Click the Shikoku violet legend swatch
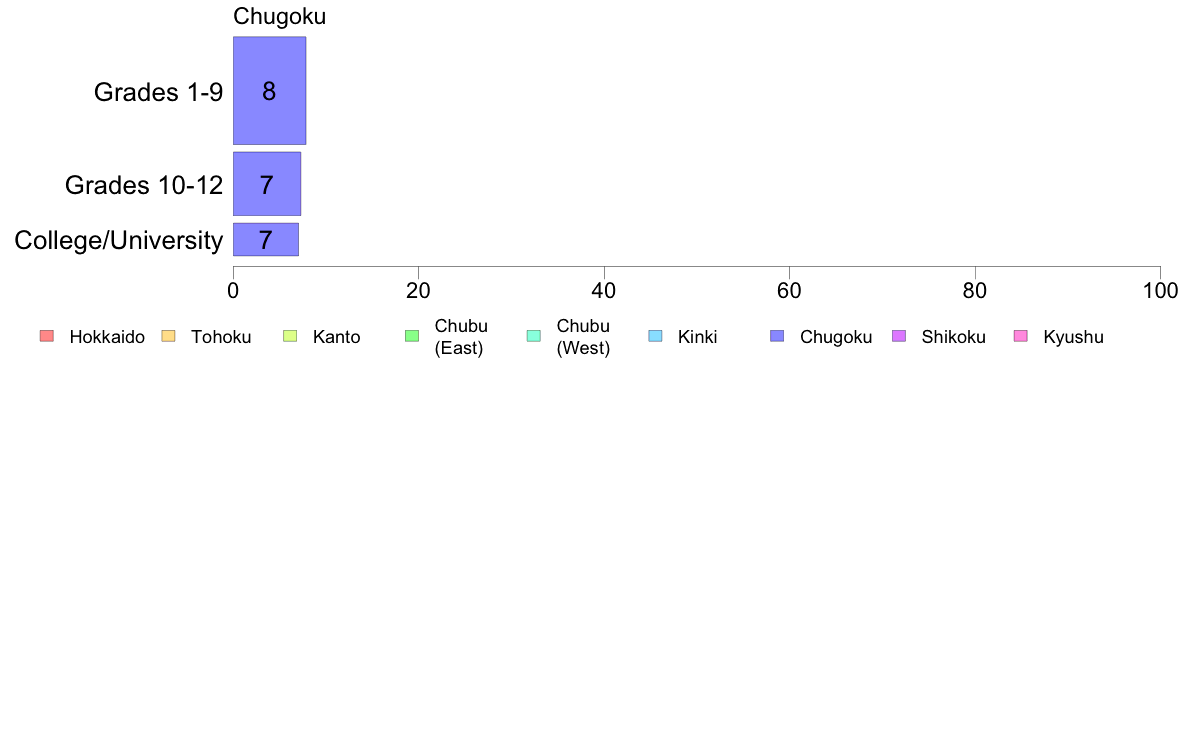The height and width of the screenshot is (736, 1188). pos(899,336)
